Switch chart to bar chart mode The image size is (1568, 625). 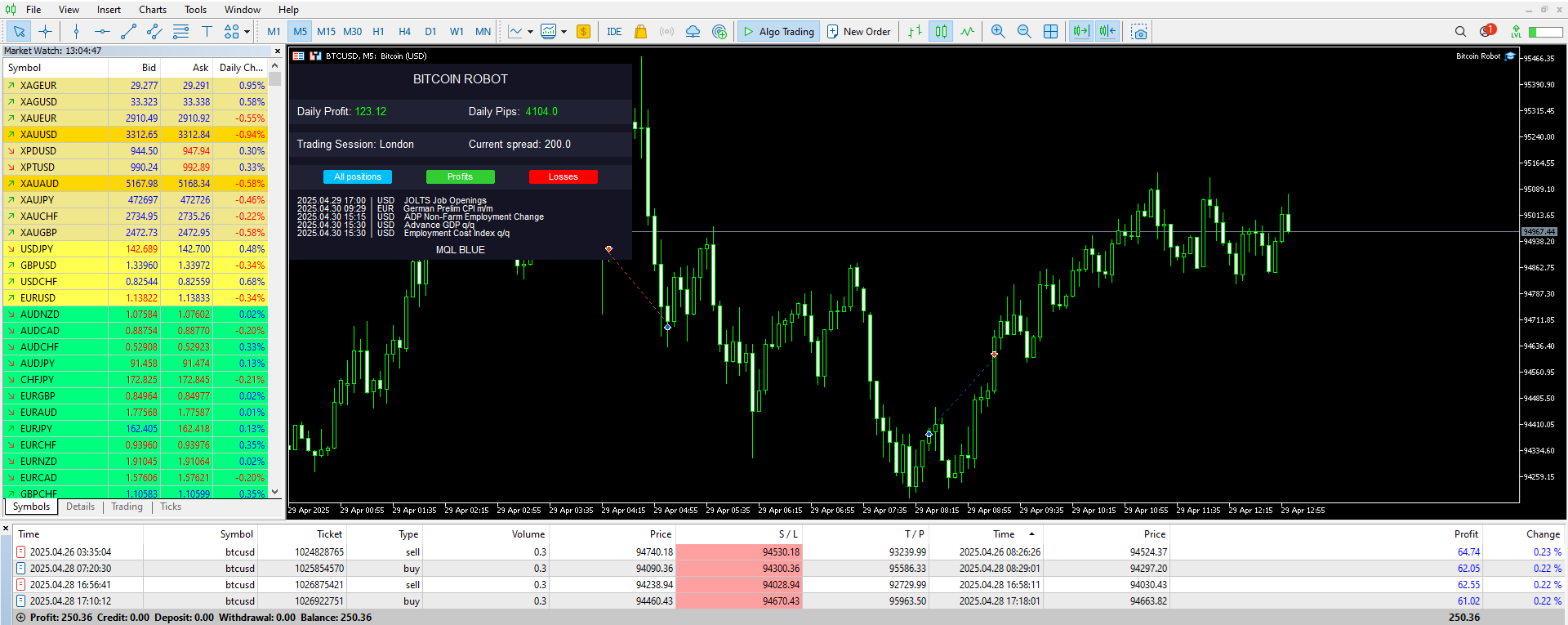pyautogui.click(x=915, y=32)
